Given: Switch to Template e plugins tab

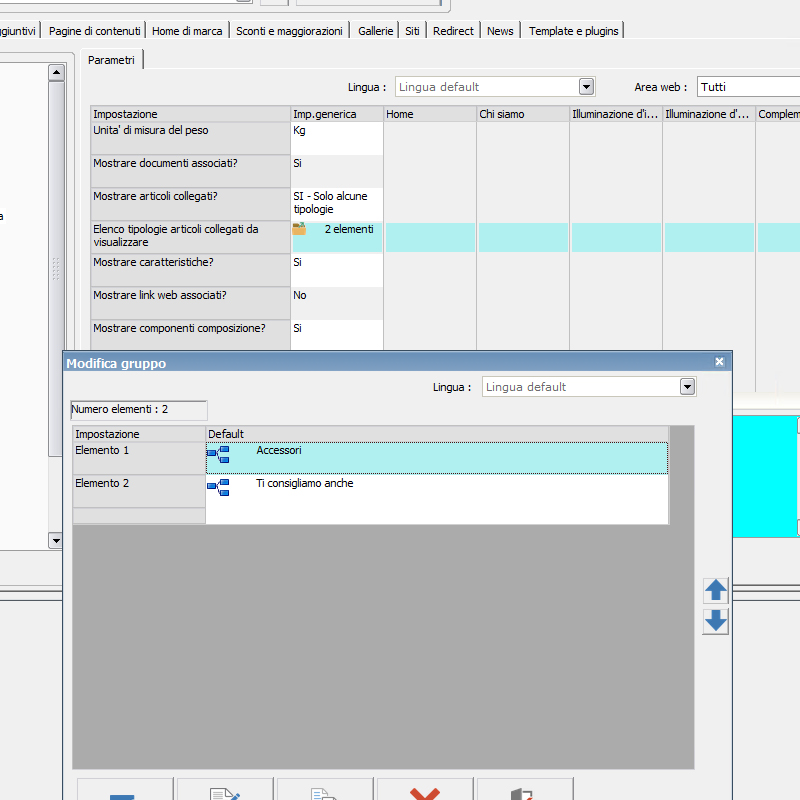Looking at the screenshot, I should [x=573, y=31].
